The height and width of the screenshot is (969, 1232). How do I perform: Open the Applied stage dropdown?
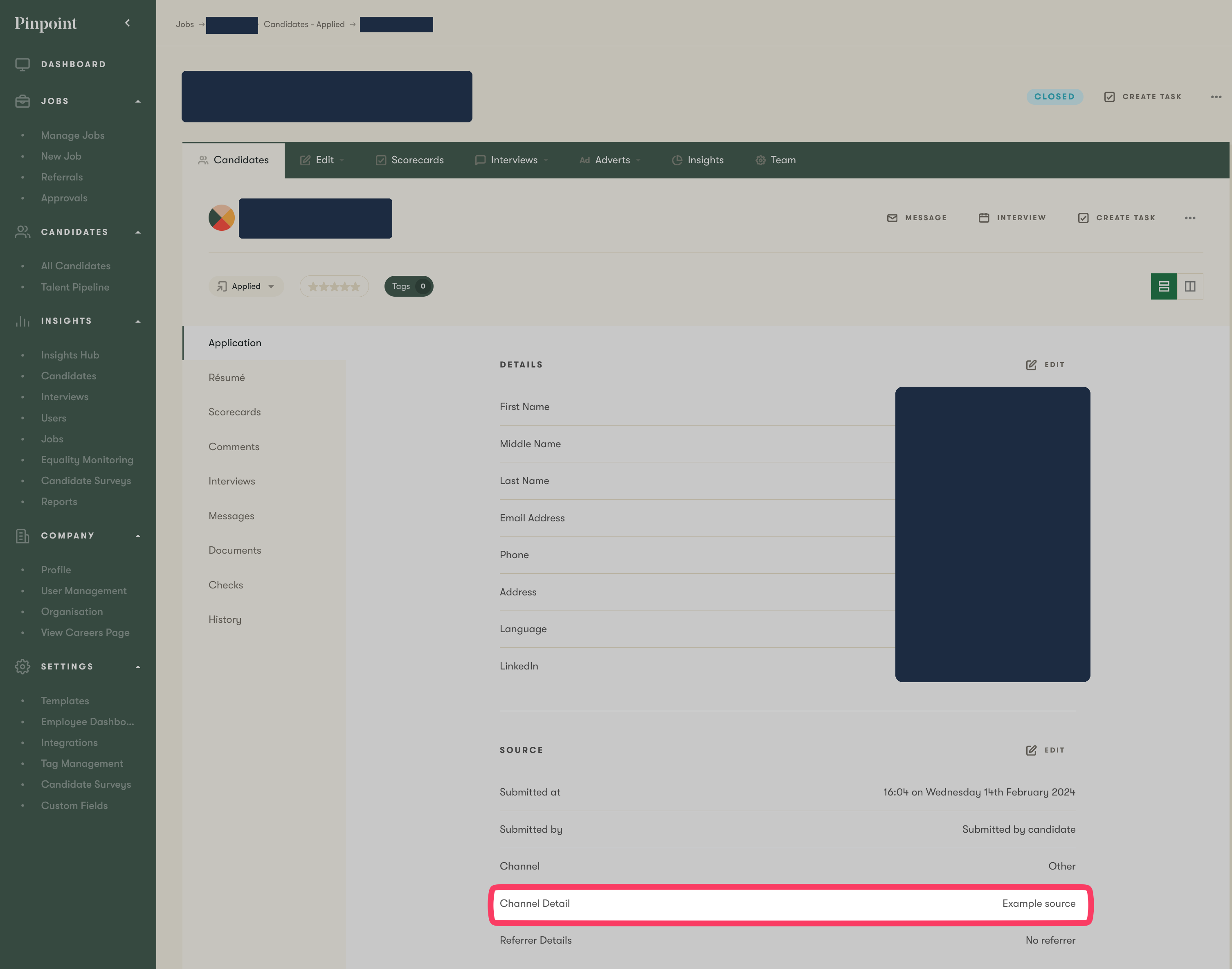click(x=246, y=286)
